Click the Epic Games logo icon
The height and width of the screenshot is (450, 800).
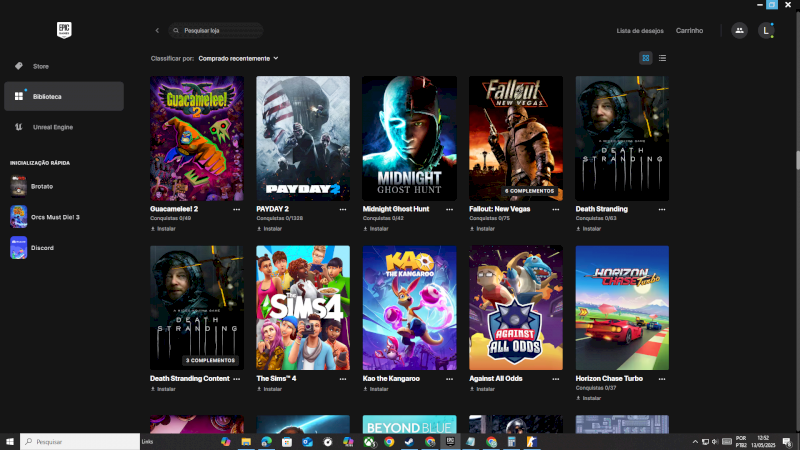[x=63, y=30]
